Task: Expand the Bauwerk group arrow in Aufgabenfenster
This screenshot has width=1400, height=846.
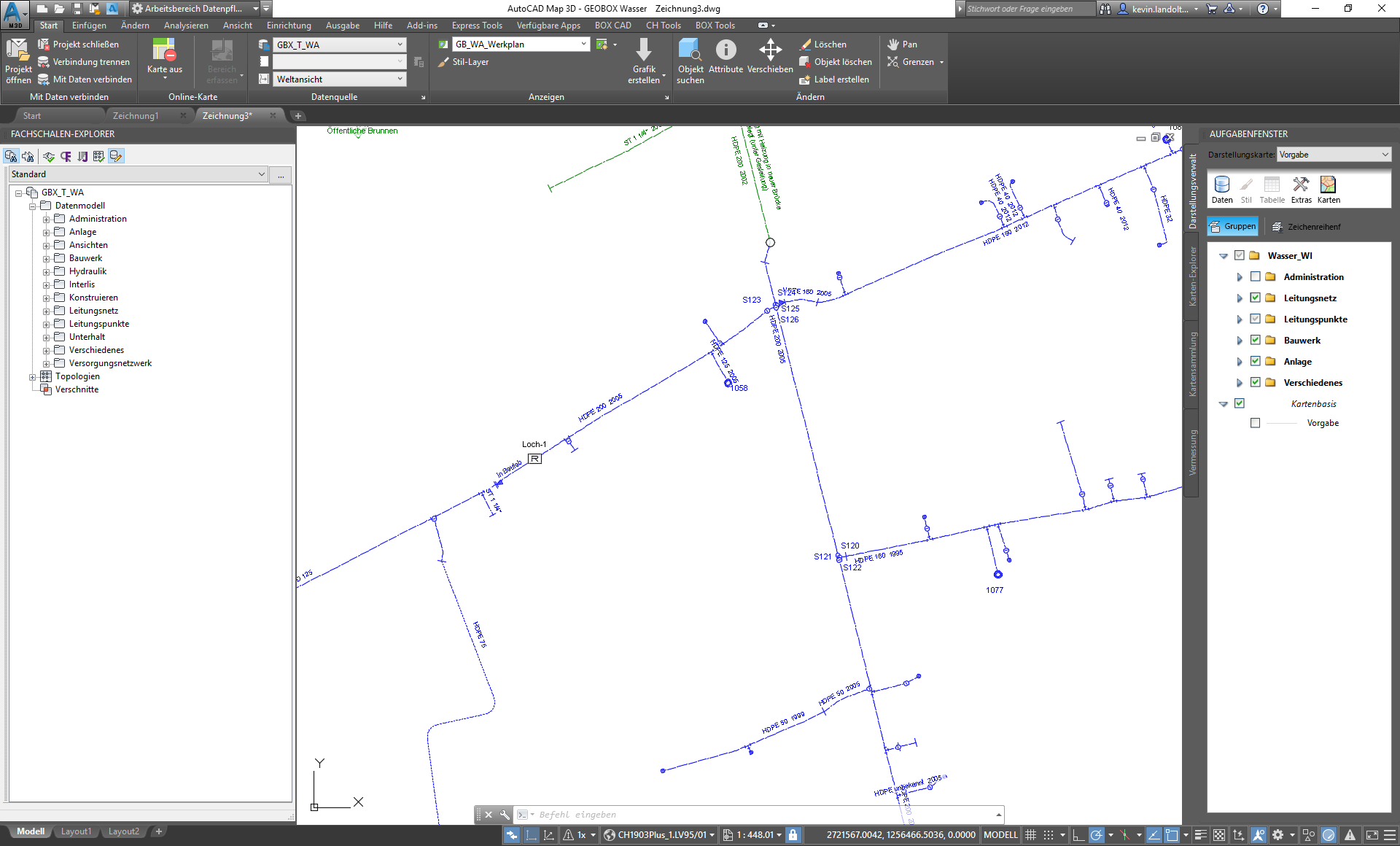Action: [x=1240, y=341]
